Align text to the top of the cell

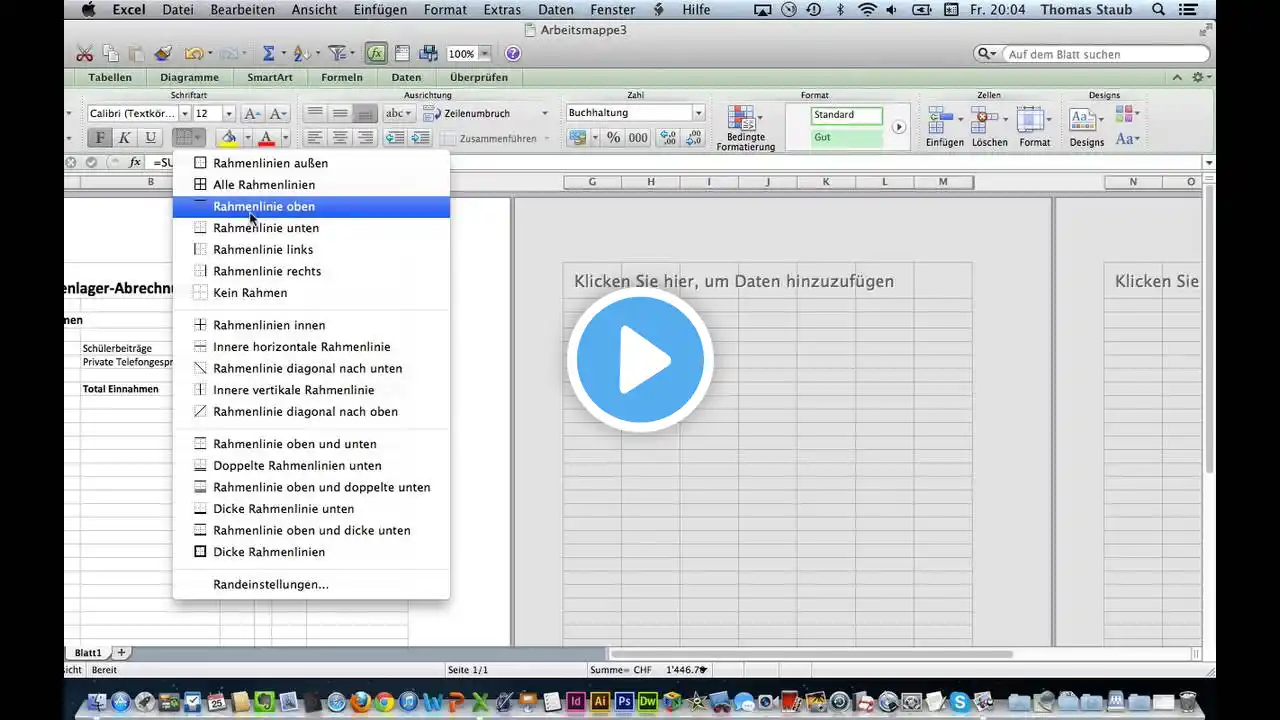coord(315,114)
